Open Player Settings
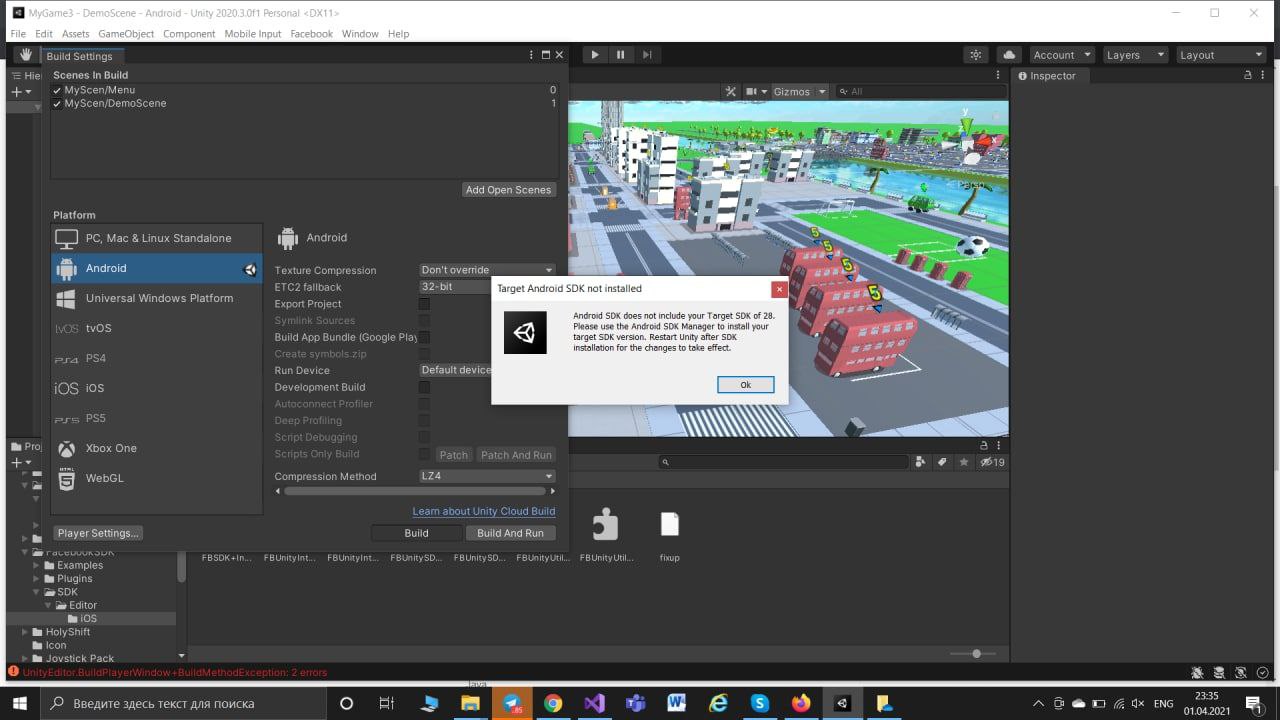The width and height of the screenshot is (1280, 720). click(98, 533)
